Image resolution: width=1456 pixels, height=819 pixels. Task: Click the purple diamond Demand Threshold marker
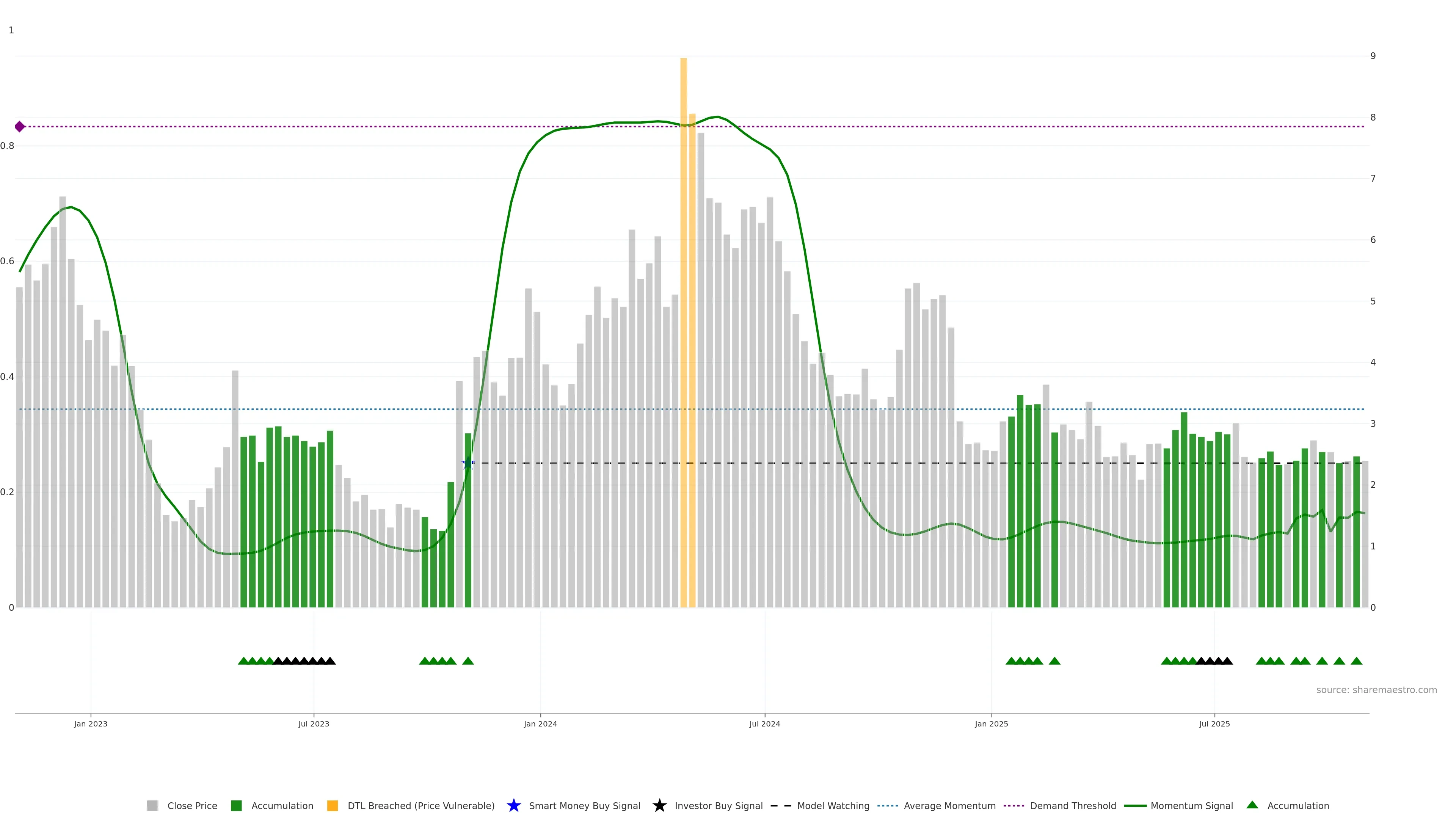click(20, 127)
